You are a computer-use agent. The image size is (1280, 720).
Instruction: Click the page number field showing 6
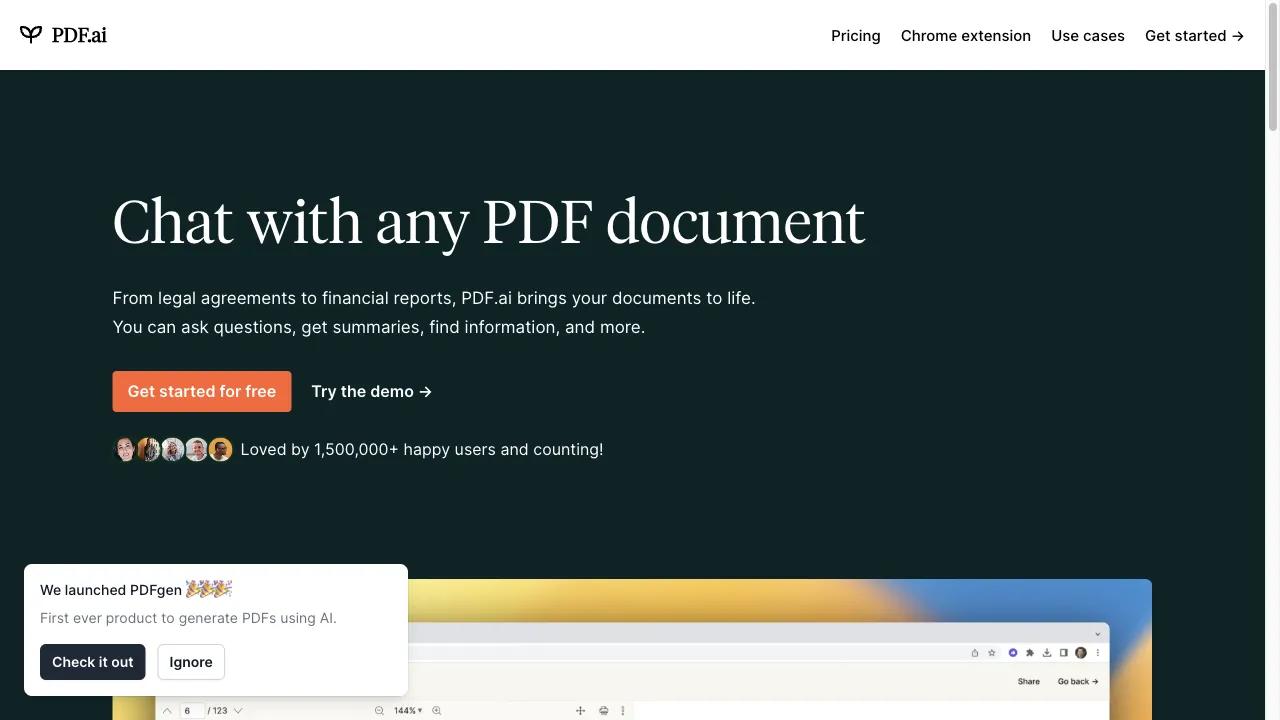(x=192, y=711)
